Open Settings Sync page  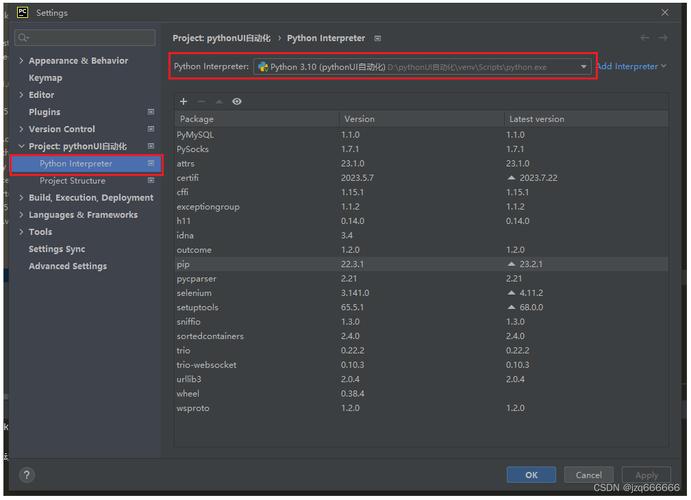tap(57, 249)
